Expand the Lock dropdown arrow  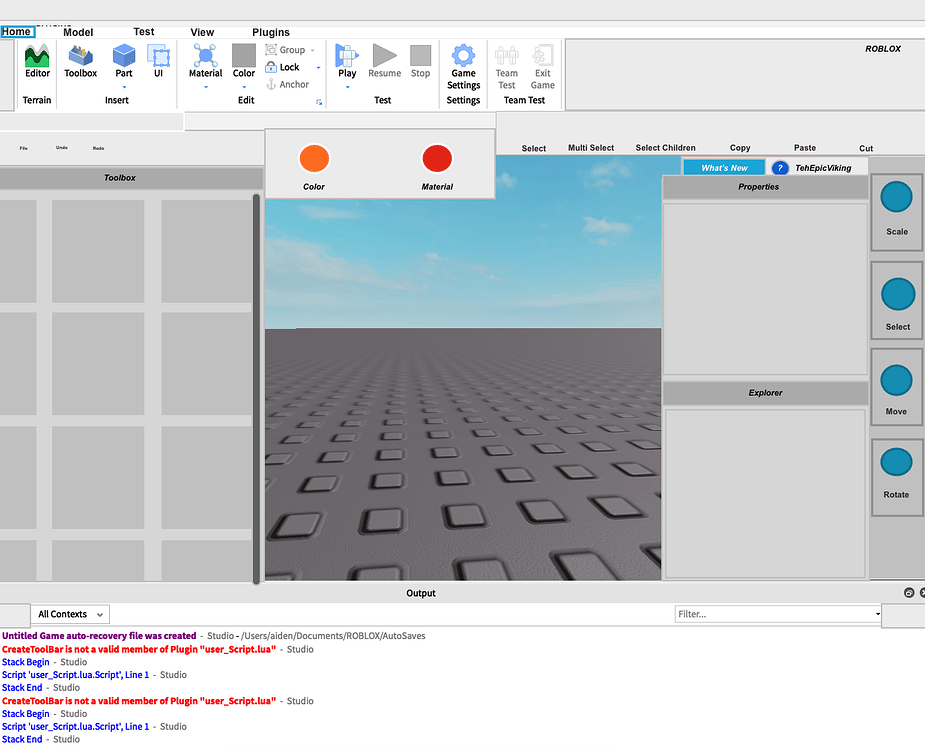tap(319, 68)
